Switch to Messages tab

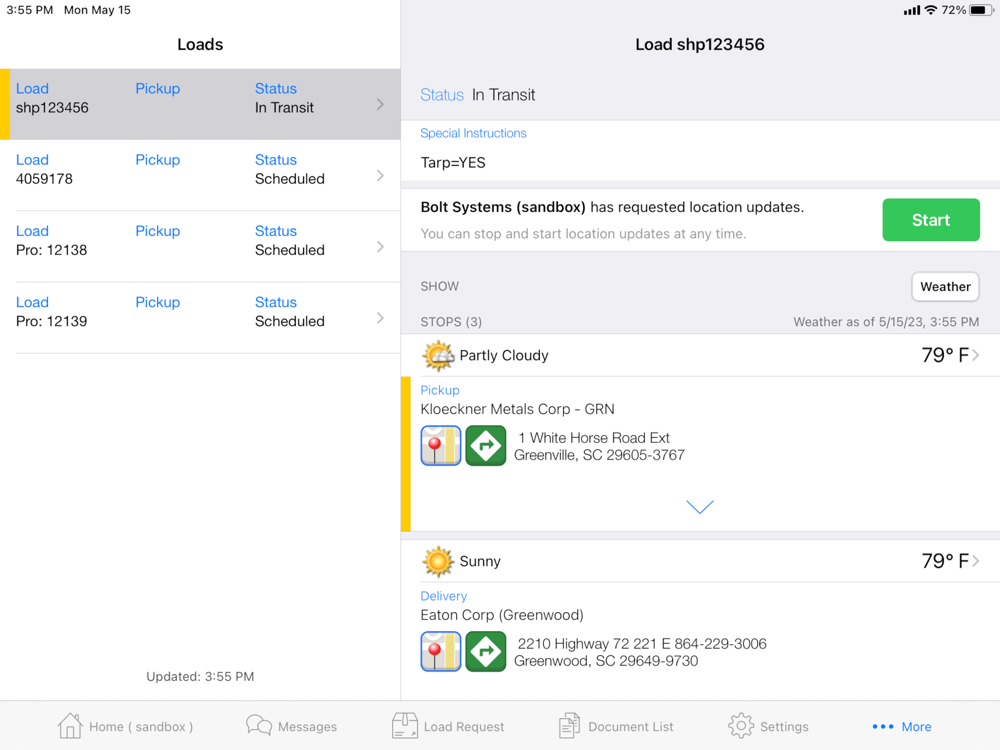291,726
